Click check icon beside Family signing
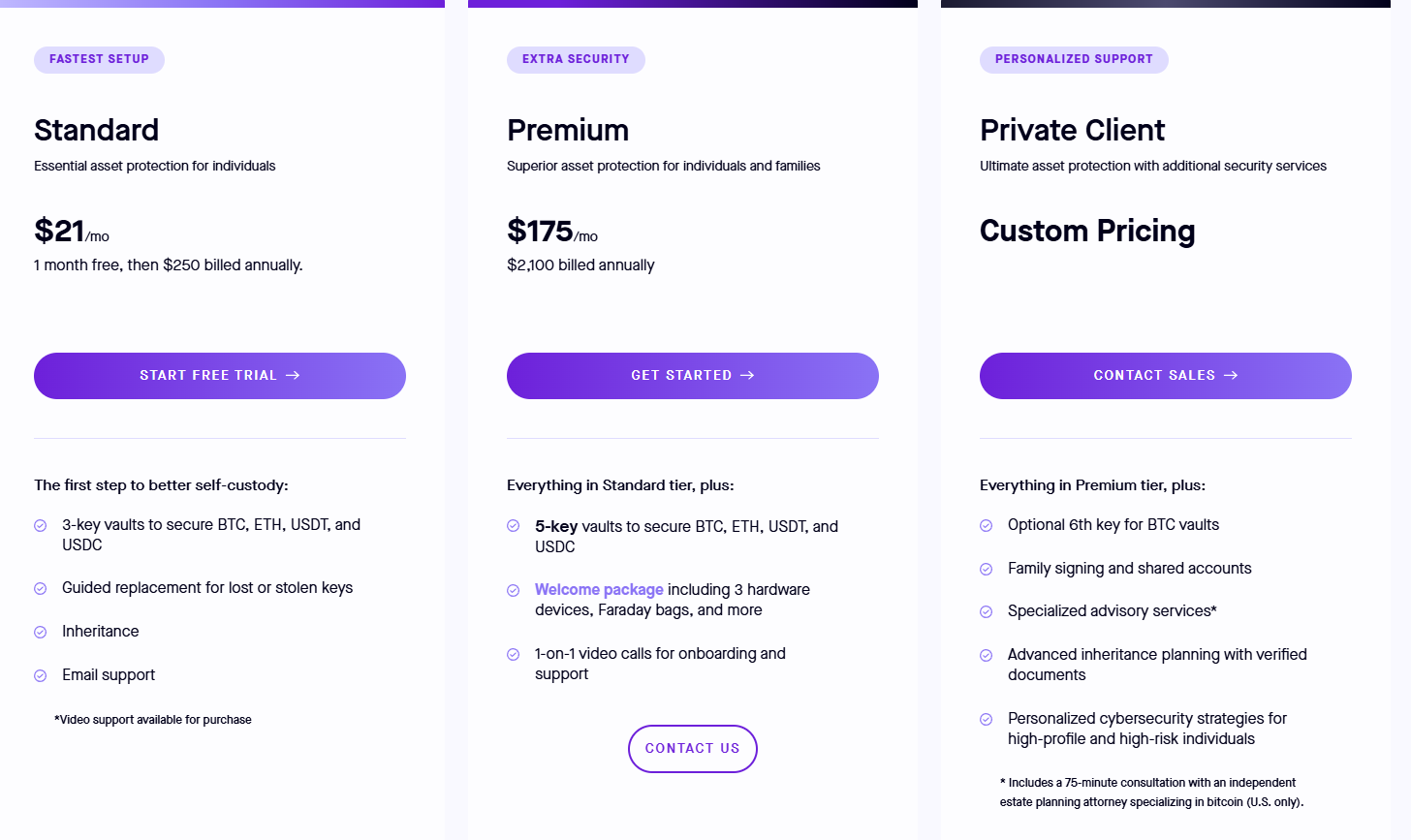1411x840 pixels. coord(987,569)
